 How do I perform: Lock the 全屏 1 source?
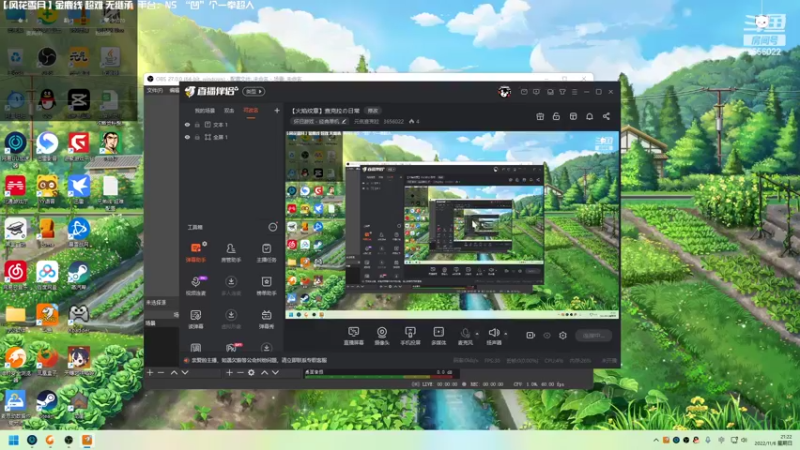197,137
